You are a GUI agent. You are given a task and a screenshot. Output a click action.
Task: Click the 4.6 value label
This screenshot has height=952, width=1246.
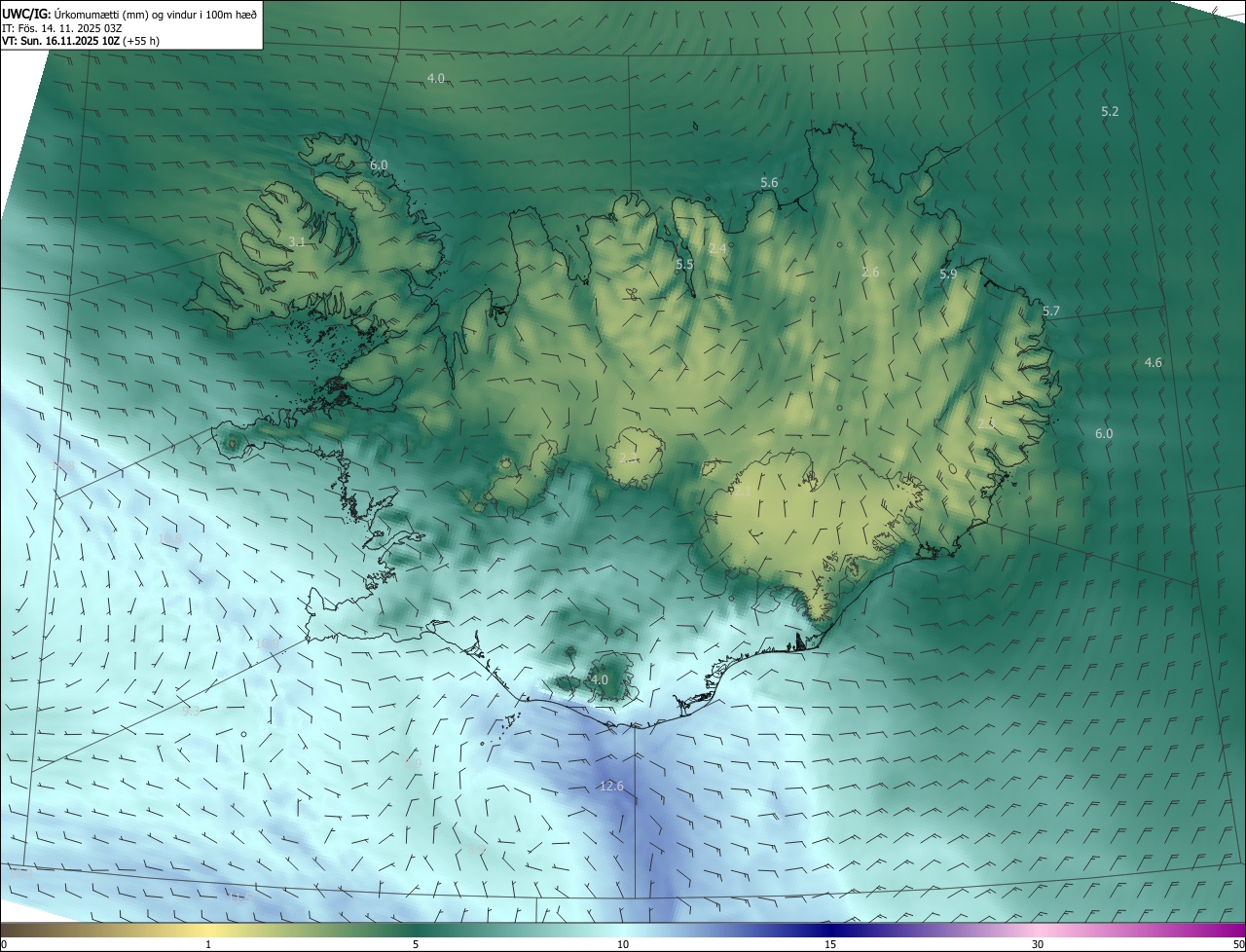1154,363
